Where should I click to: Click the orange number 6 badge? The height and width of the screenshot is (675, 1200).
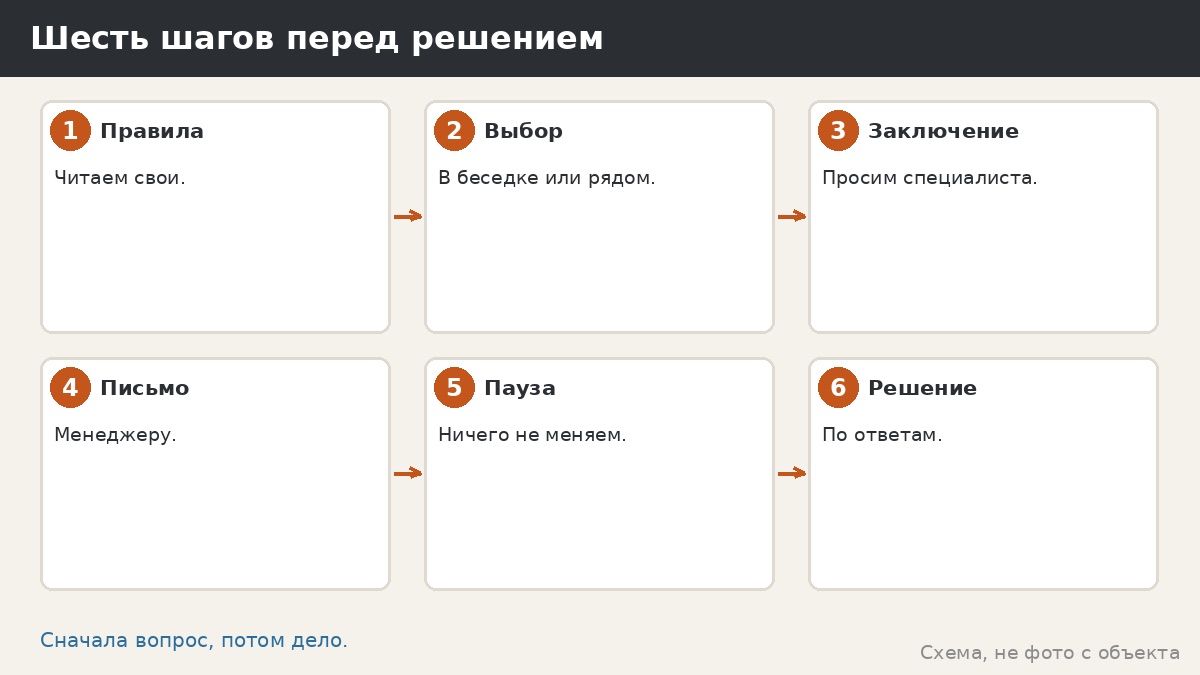pyautogui.click(x=838, y=388)
